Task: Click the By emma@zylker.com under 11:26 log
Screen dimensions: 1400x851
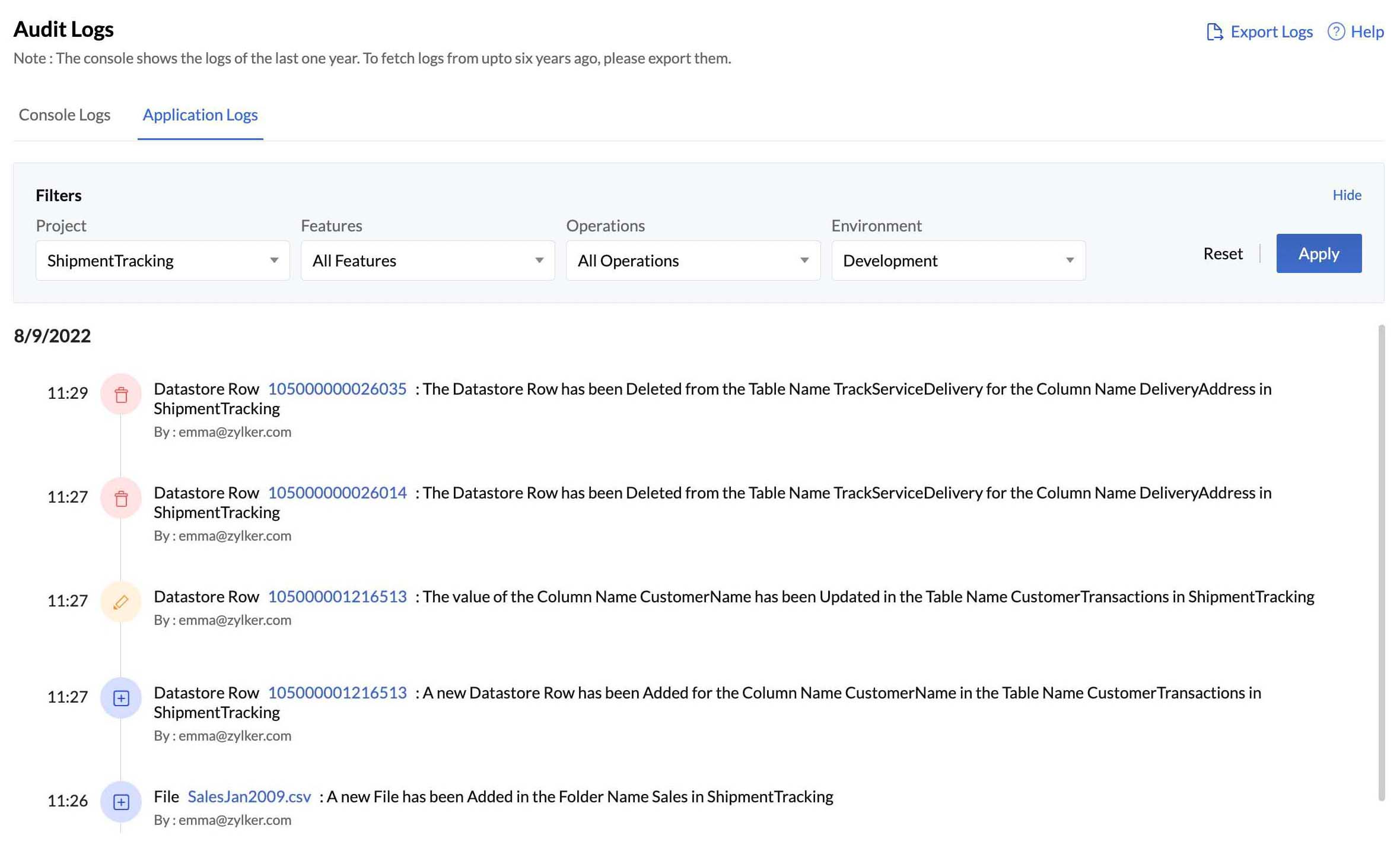Action: pyautogui.click(x=222, y=820)
